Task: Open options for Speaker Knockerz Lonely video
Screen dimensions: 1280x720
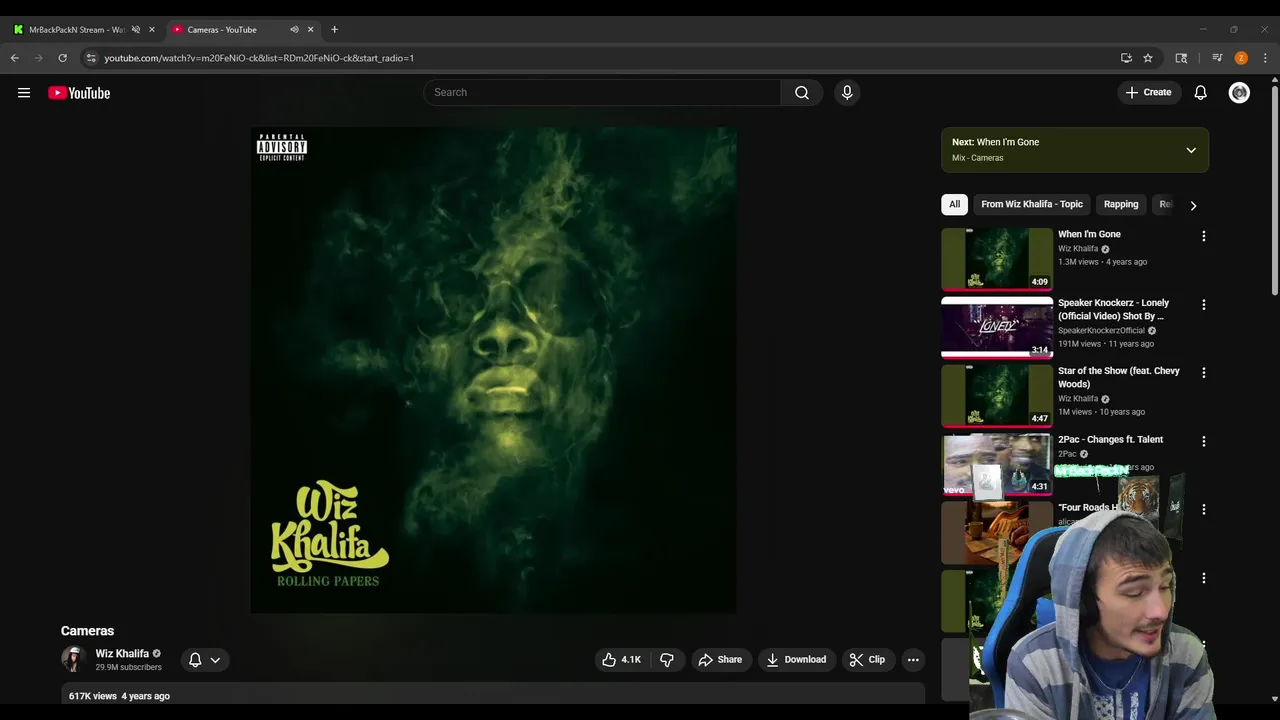Action: [1203, 304]
